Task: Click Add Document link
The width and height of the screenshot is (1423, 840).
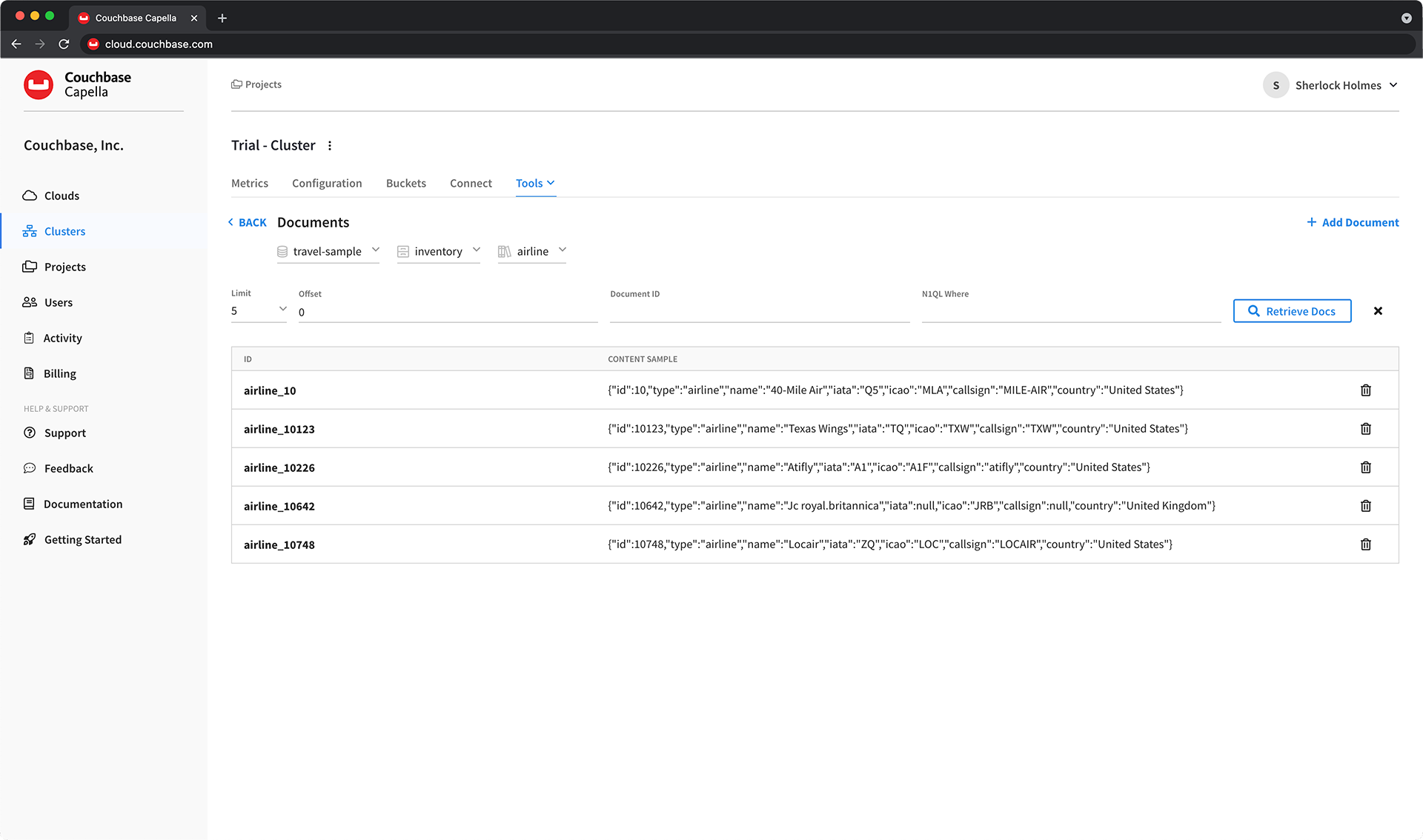Action: point(1353,222)
